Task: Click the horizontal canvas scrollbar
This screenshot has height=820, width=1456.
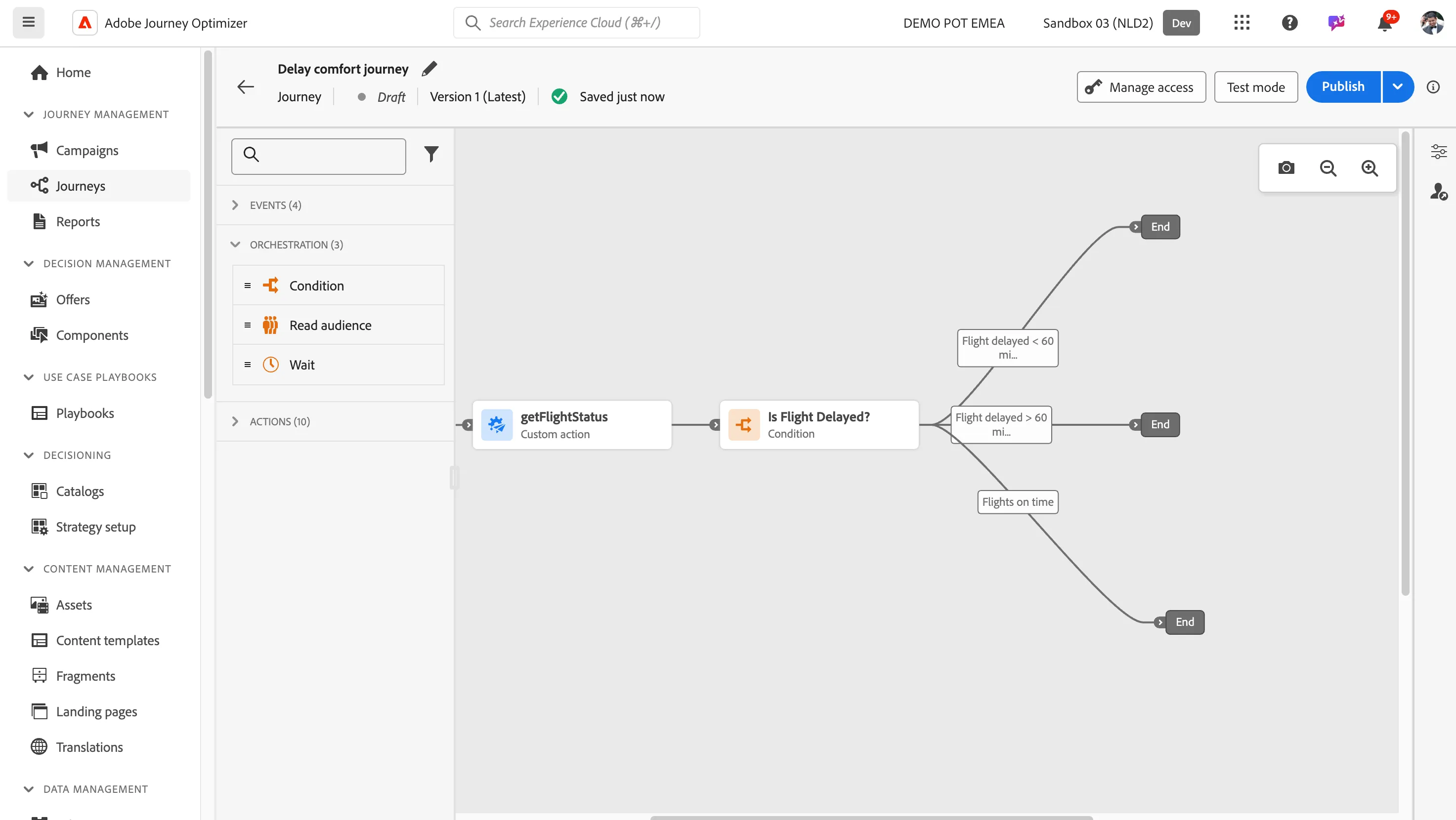Action: pos(871,817)
